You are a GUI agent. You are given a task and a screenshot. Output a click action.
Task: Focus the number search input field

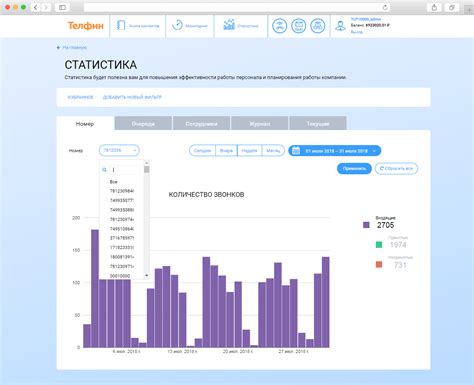(x=126, y=170)
